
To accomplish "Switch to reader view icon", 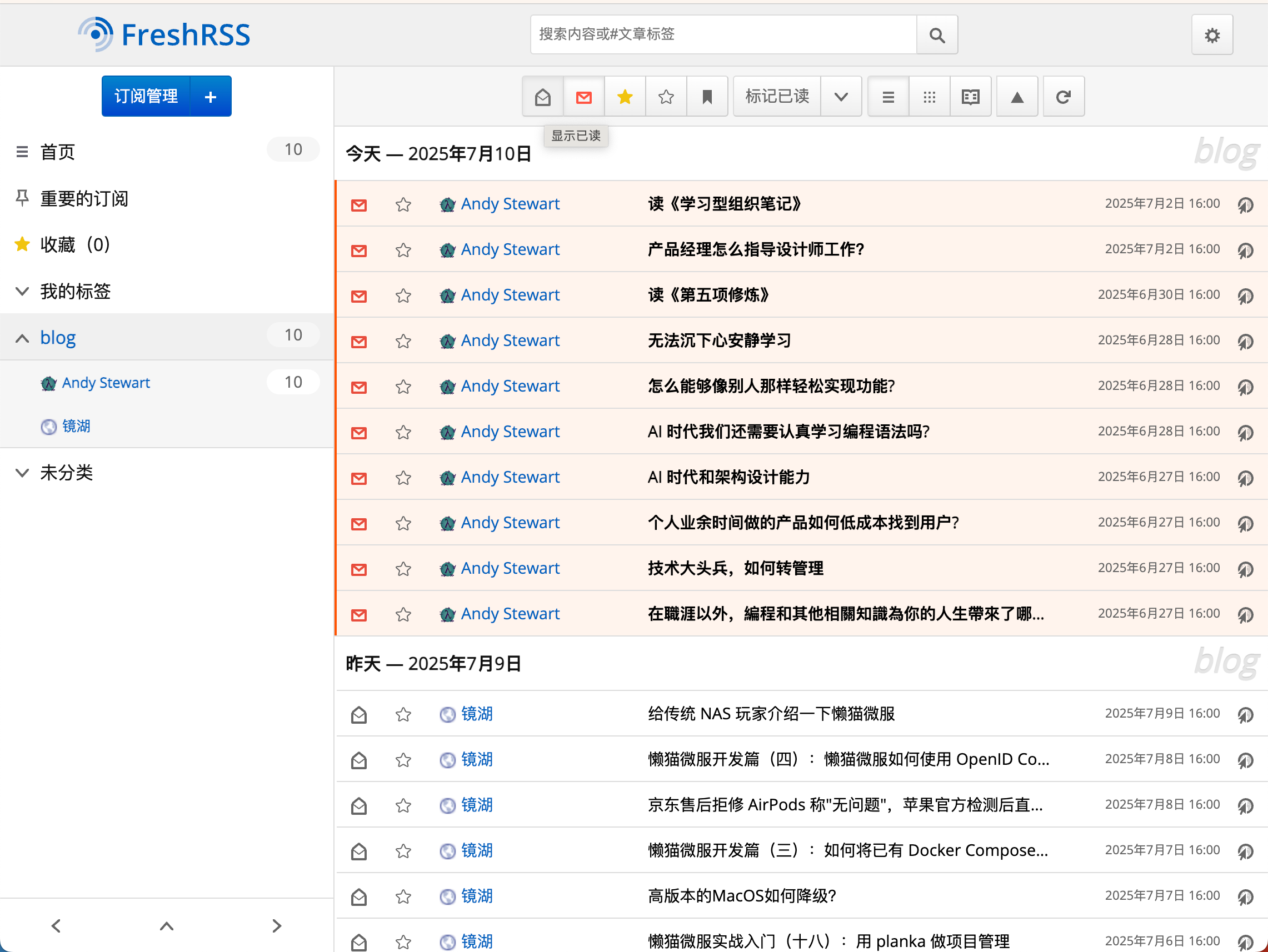I will 970,97.
